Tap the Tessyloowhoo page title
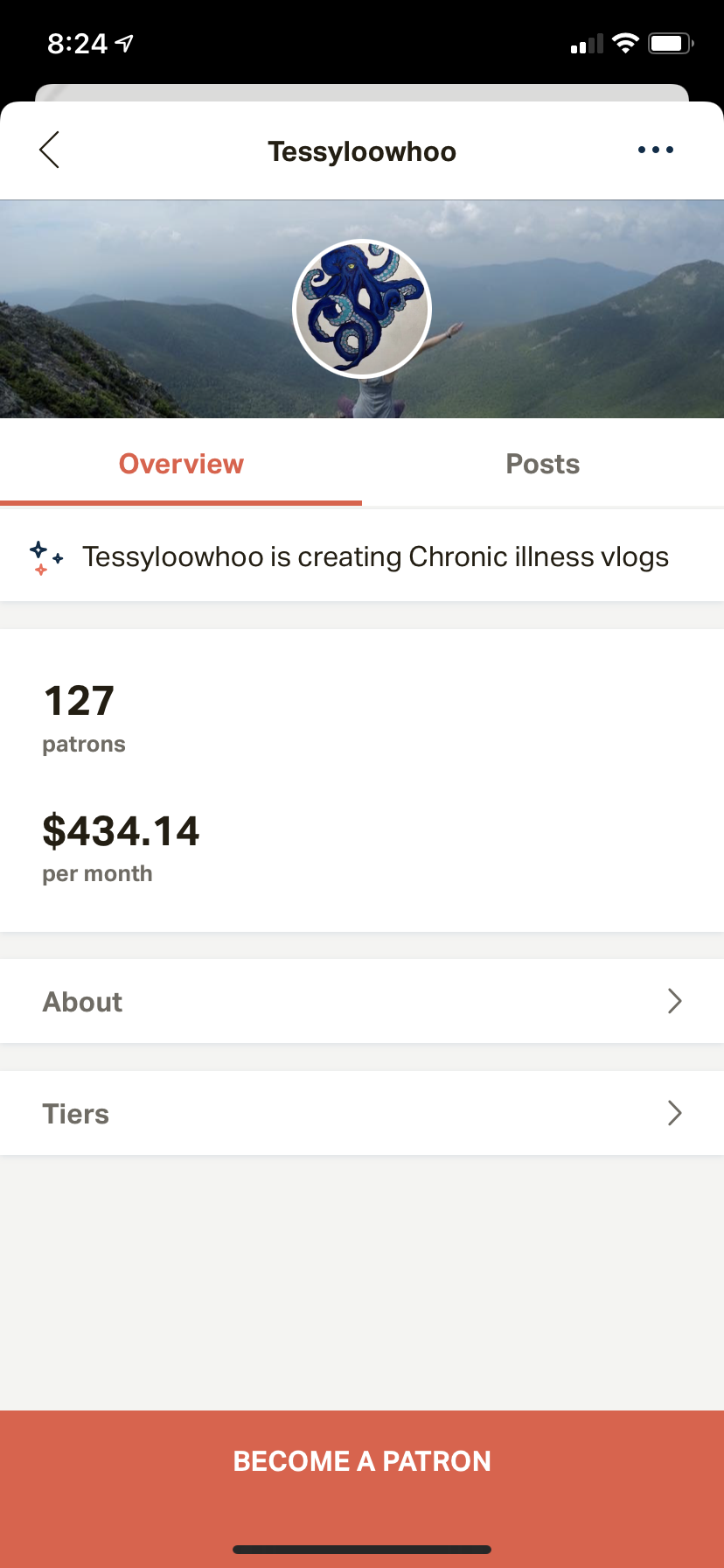The width and height of the screenshot is (724, 1568). pyautogui.click(x=362, y=151)
